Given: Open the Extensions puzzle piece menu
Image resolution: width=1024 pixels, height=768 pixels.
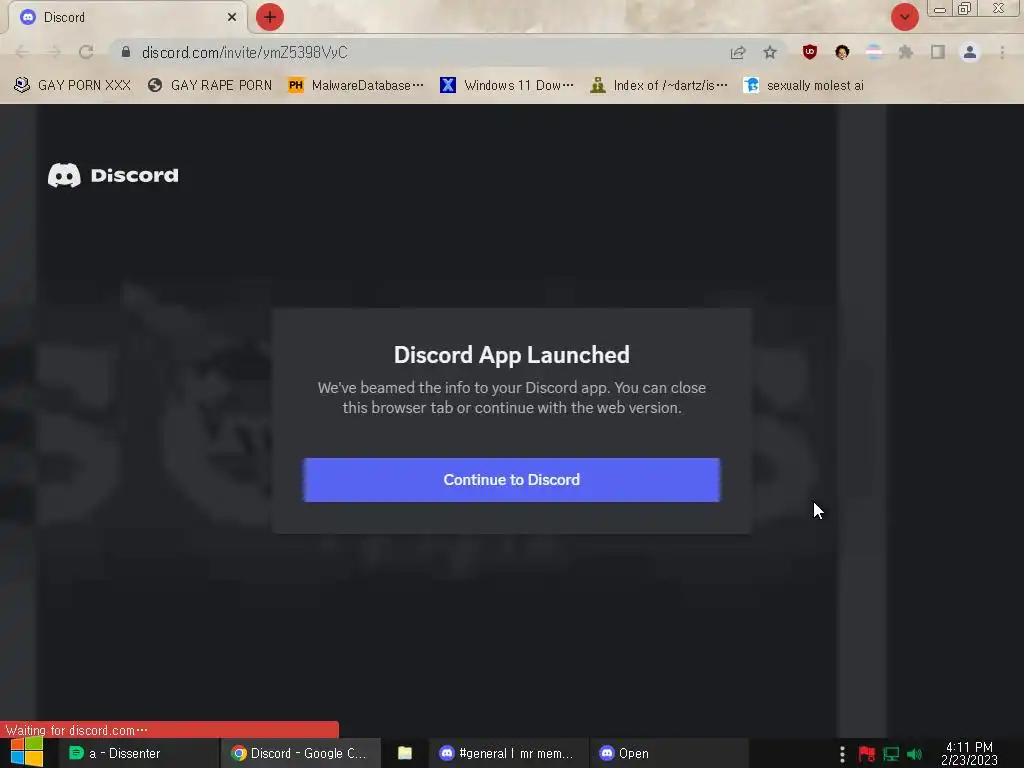Looking at the screenshot, I should (906, 52).
